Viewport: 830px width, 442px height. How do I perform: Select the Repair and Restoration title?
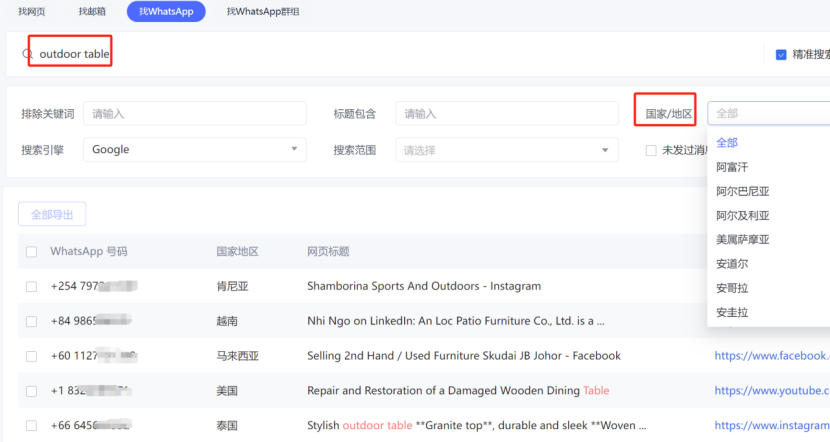coord(458,391)
